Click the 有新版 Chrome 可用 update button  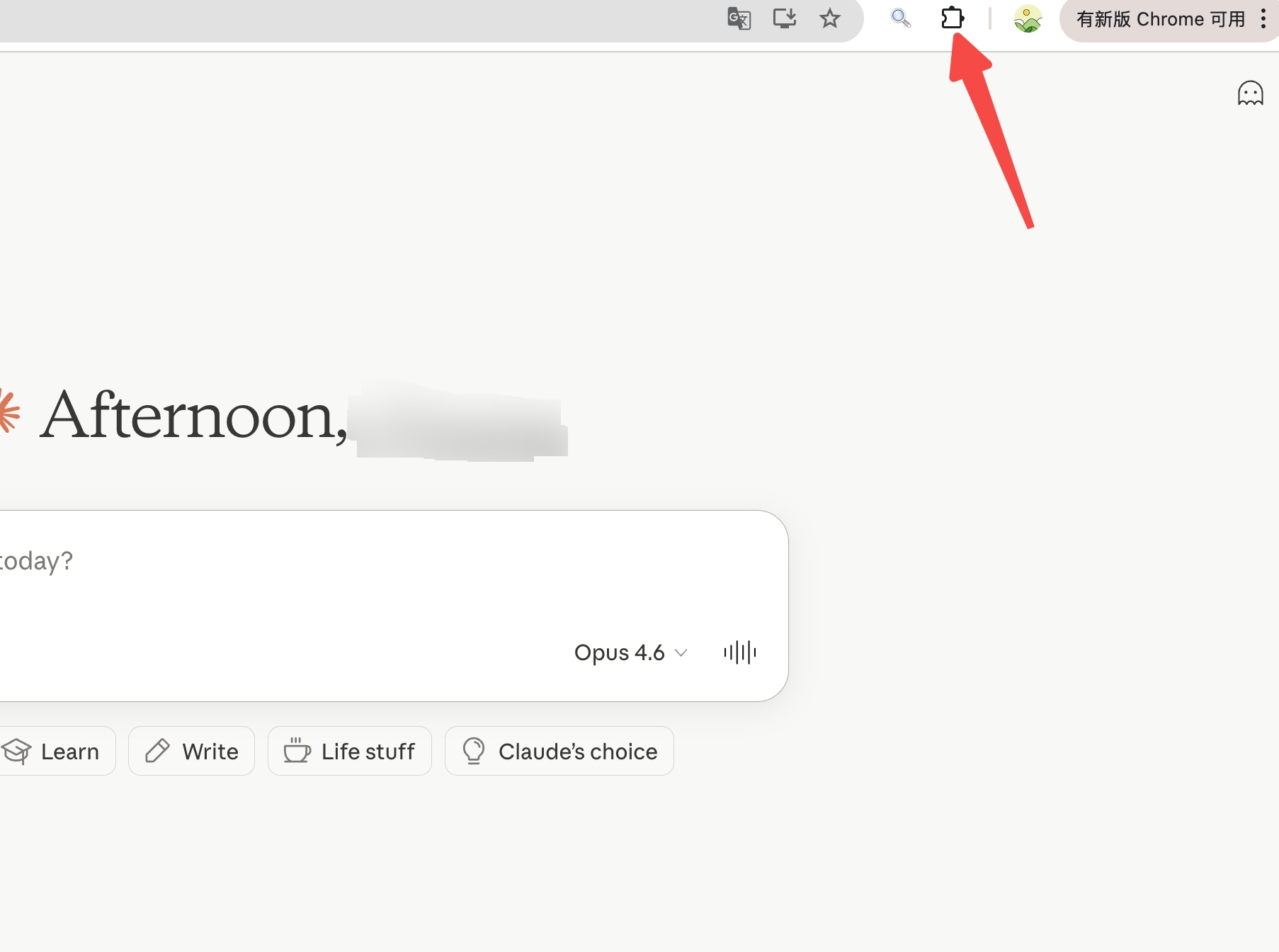pyautogui.click(x=1160, y=19)
